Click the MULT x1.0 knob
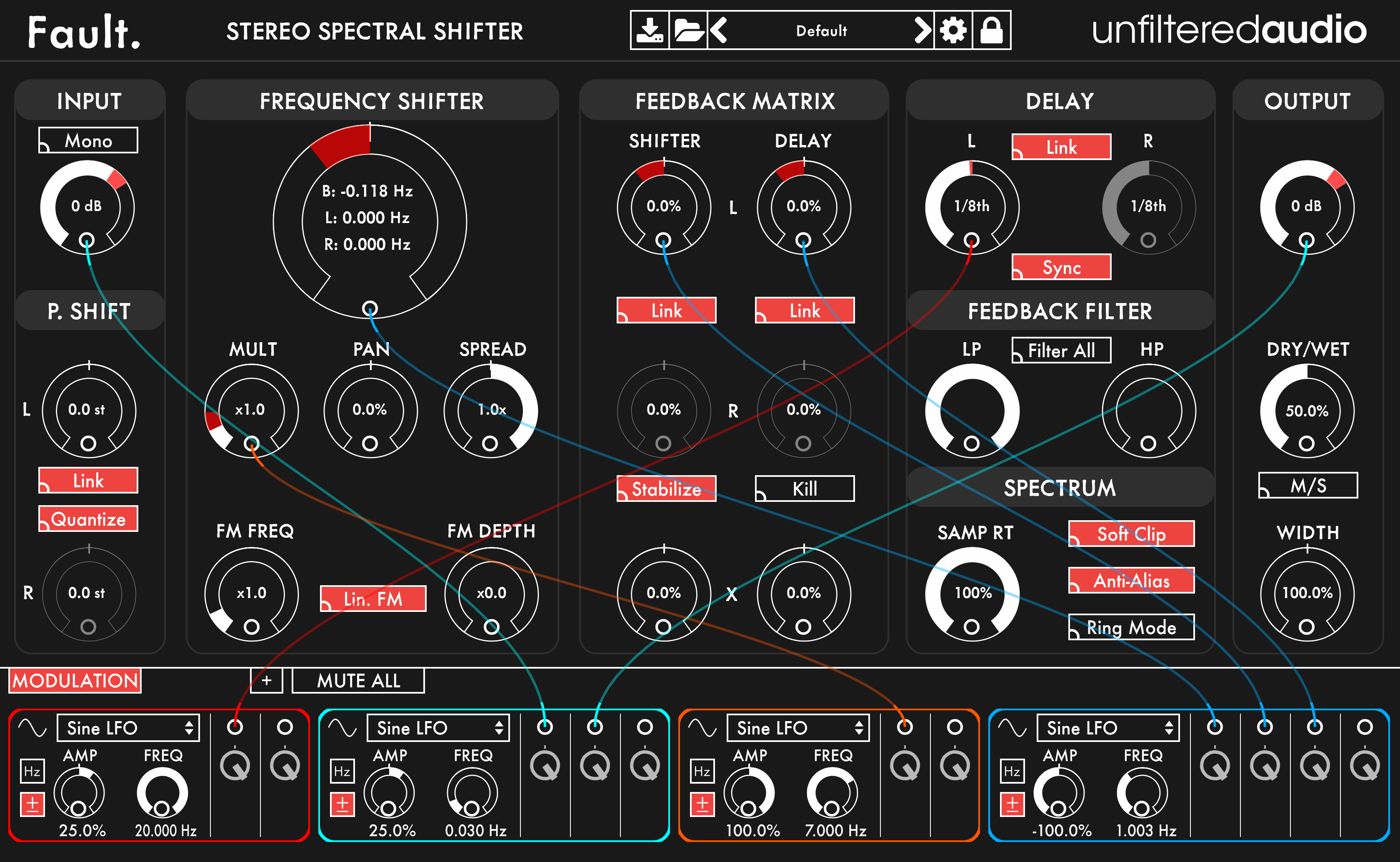Screen dimensions: 1400x862 [251, 411]
